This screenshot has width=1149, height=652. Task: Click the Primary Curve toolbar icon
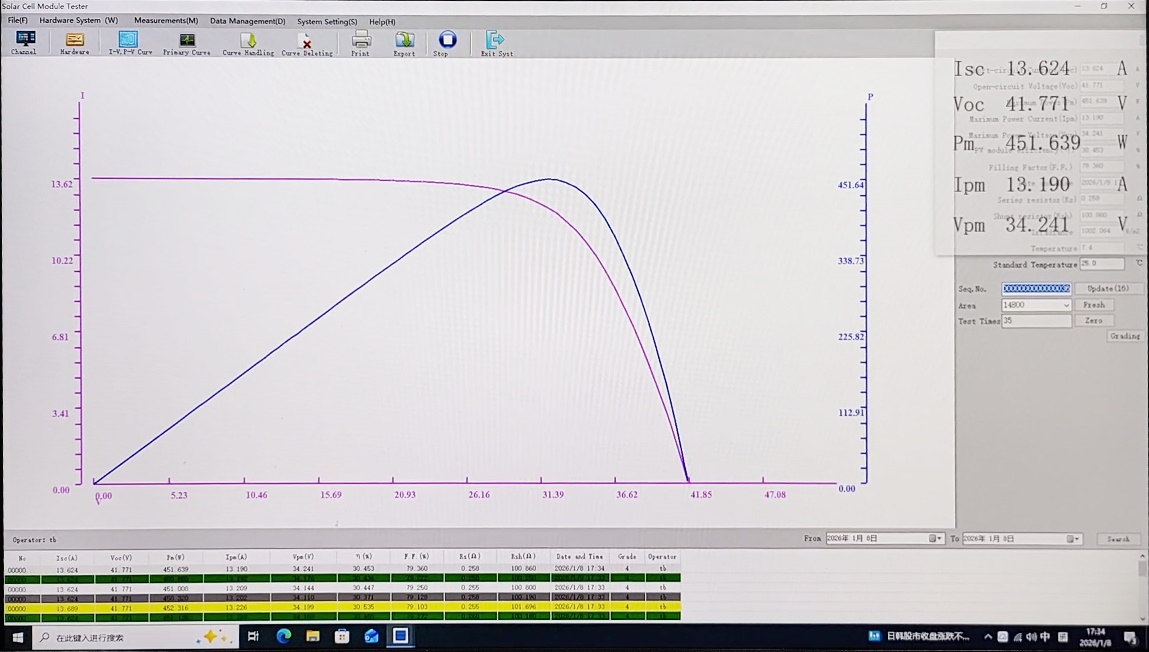(187, 41)
